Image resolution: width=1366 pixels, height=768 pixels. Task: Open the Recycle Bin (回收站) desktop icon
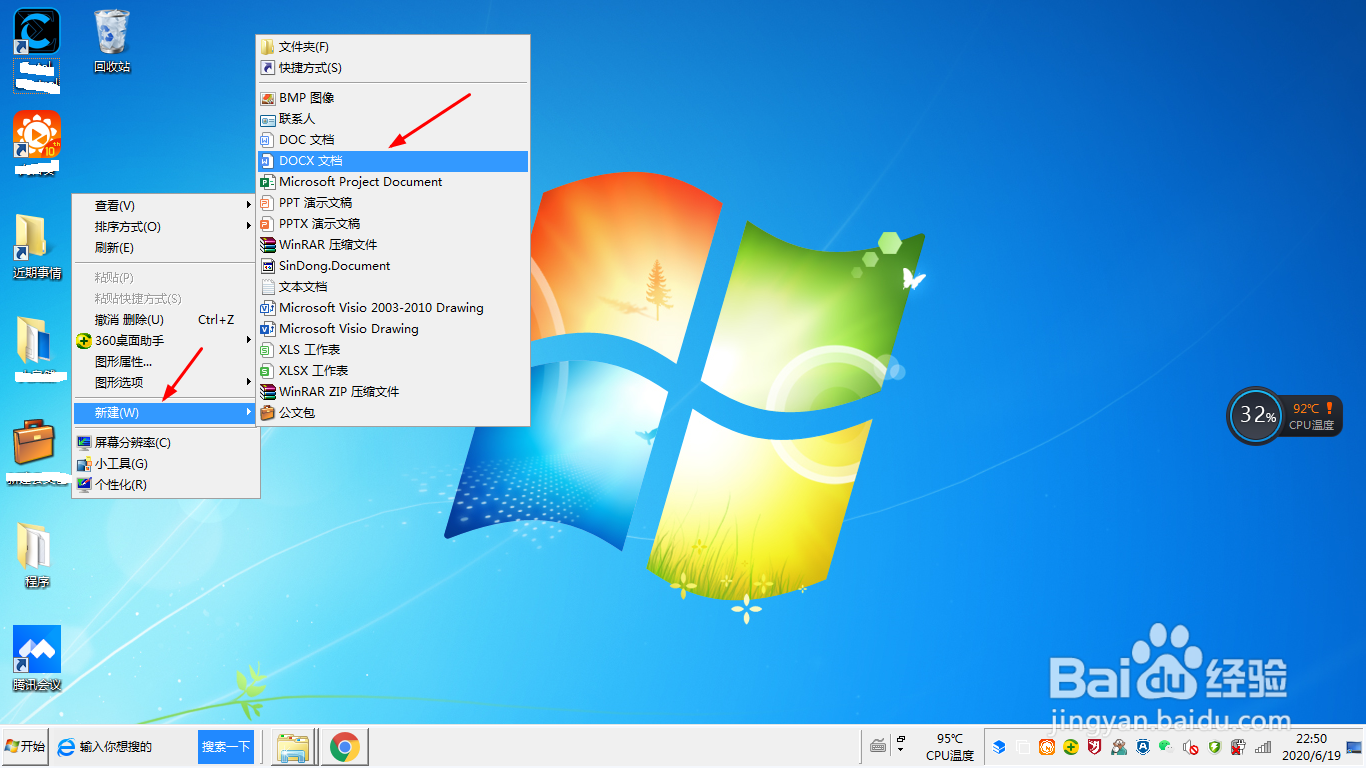coord(112,40)
